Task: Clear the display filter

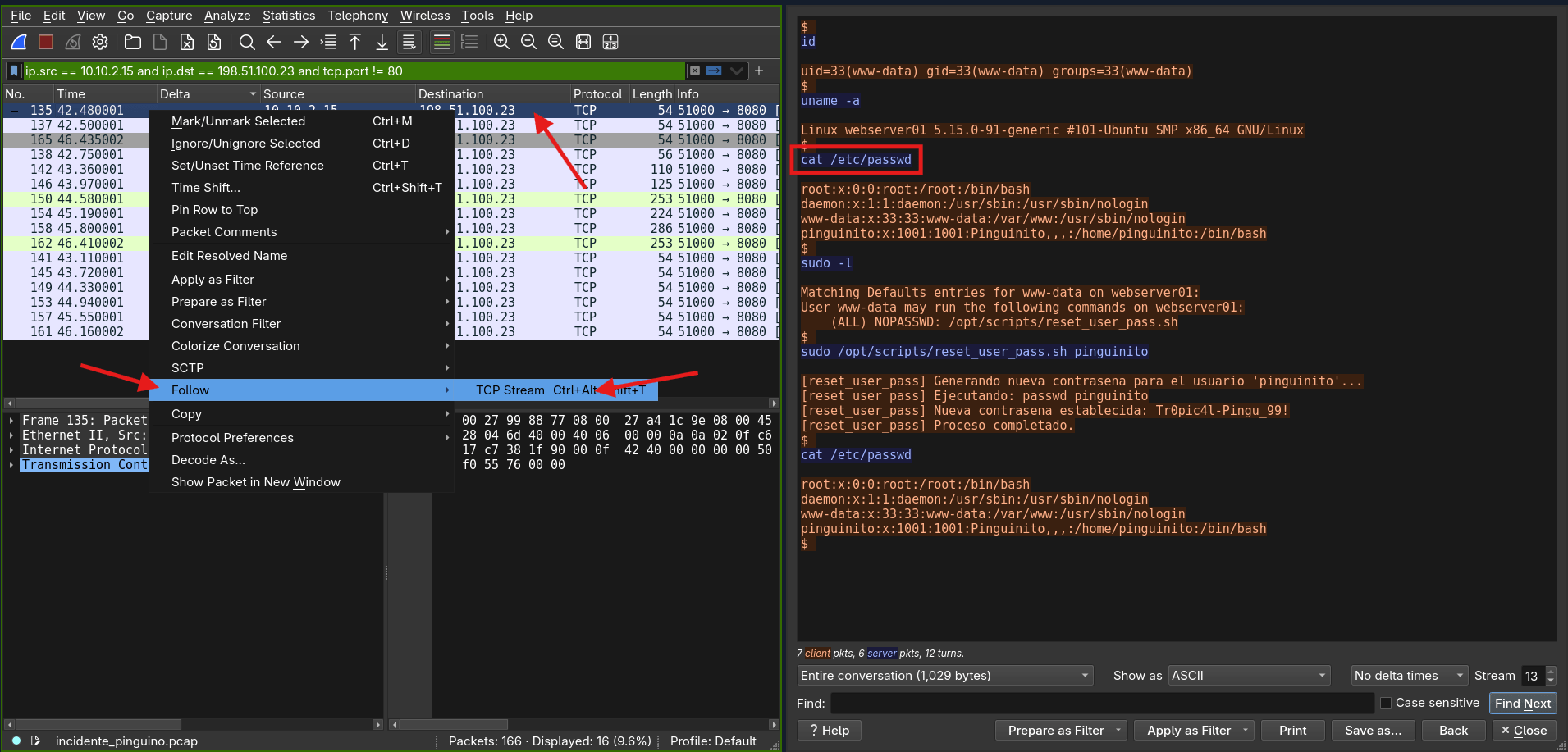Action: [x=695, y=71]
